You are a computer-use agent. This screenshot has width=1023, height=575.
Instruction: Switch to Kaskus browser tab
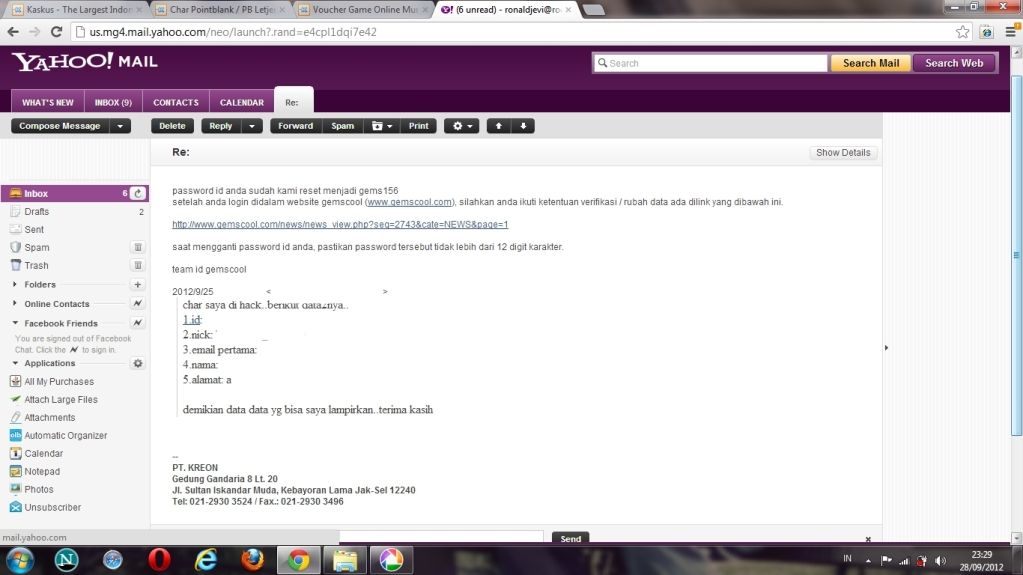pyautogui.click(x=77, y=10)
